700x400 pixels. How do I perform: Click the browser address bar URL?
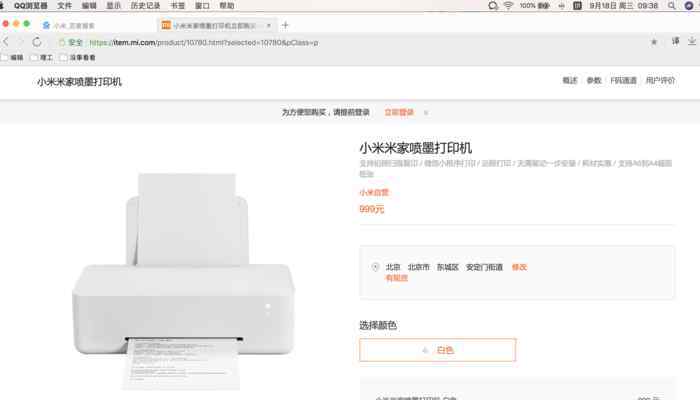204,42
